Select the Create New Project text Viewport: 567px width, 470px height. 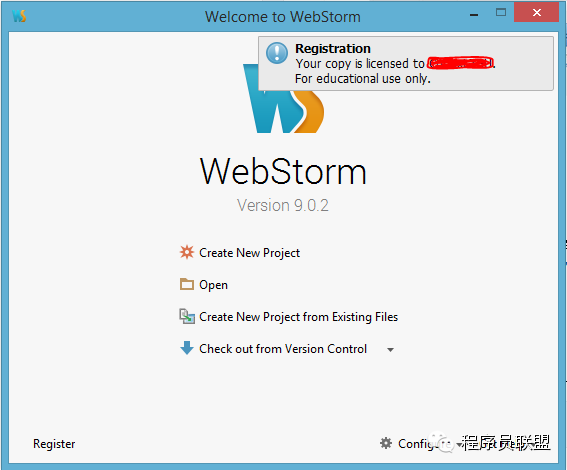pyautogui.click(x=250, y=253)
